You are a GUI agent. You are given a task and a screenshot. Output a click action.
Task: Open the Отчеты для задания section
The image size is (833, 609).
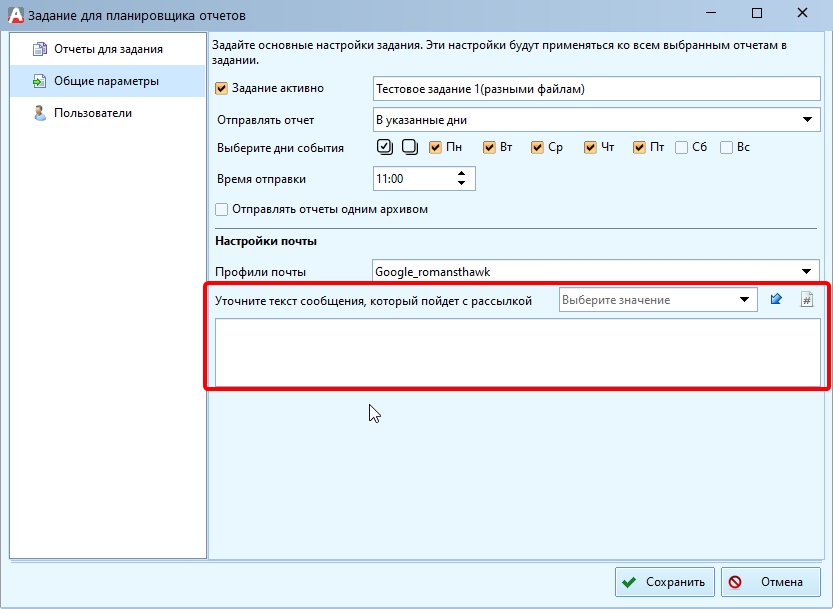pyautogui.click(x=108, y=49)
